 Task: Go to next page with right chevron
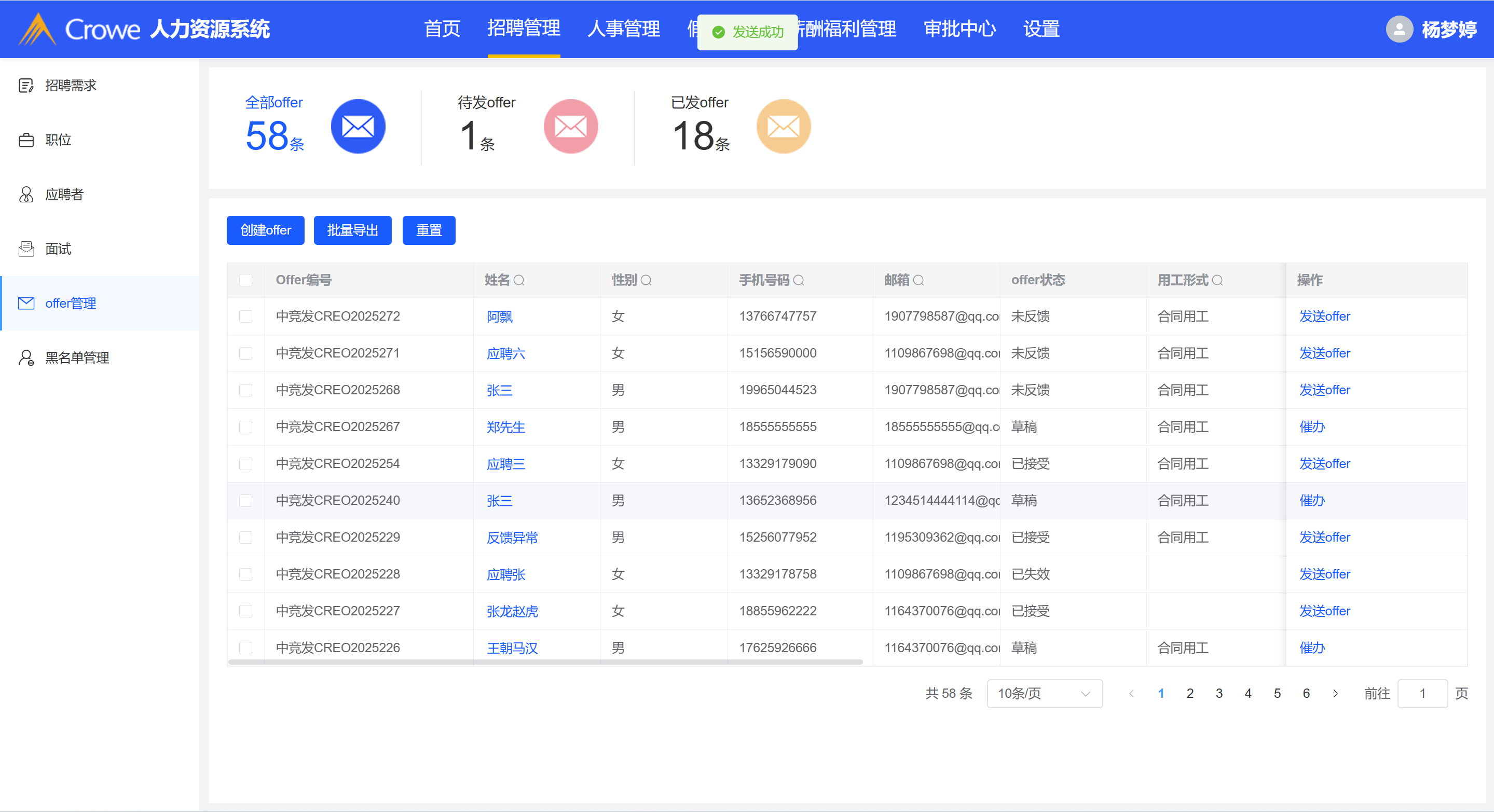1335,694
